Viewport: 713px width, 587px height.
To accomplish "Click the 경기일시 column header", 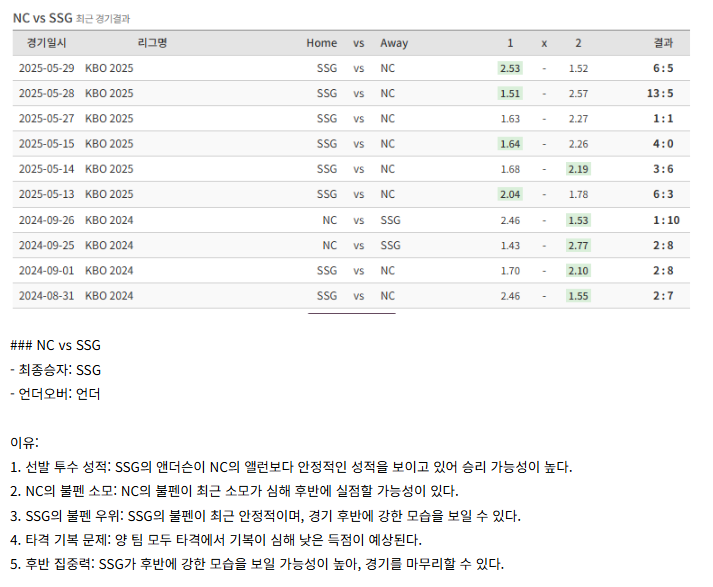I will pos(46,43).
